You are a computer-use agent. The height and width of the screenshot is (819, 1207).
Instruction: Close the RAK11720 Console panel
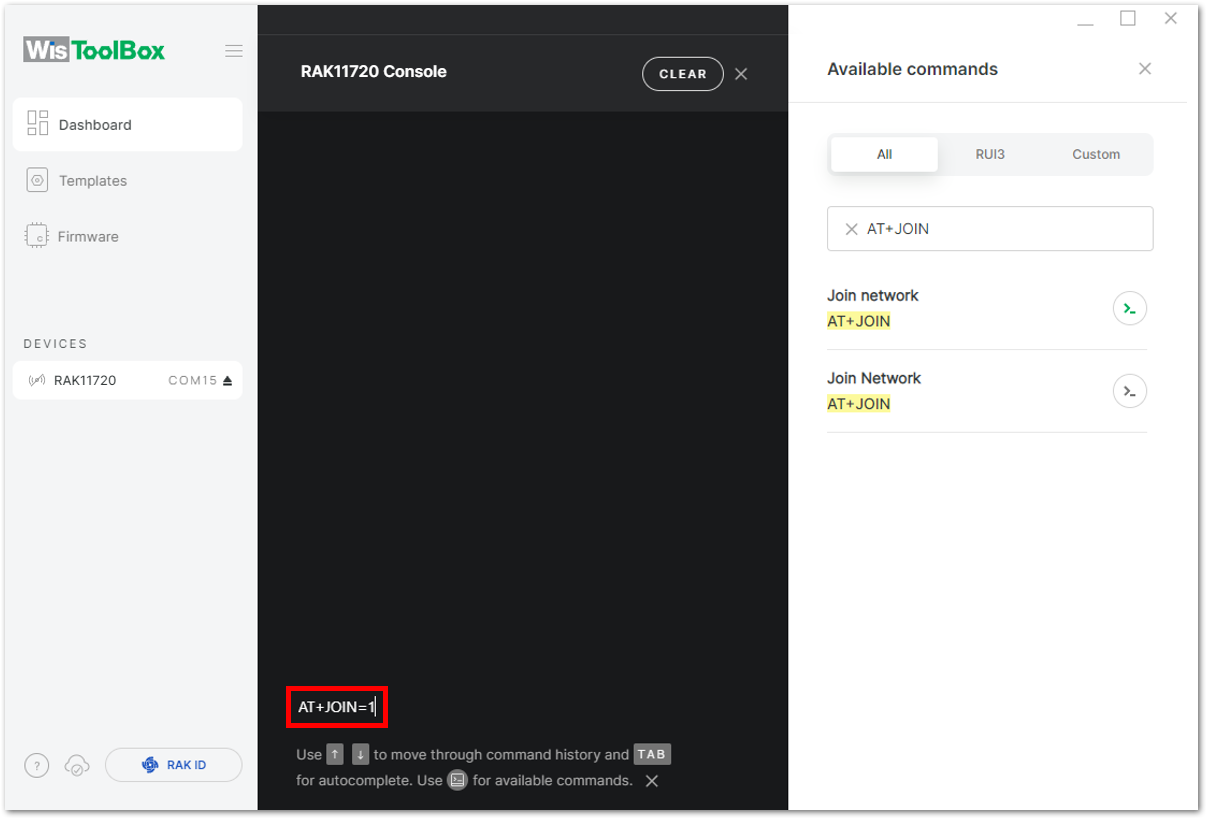[x=741, y=74]
